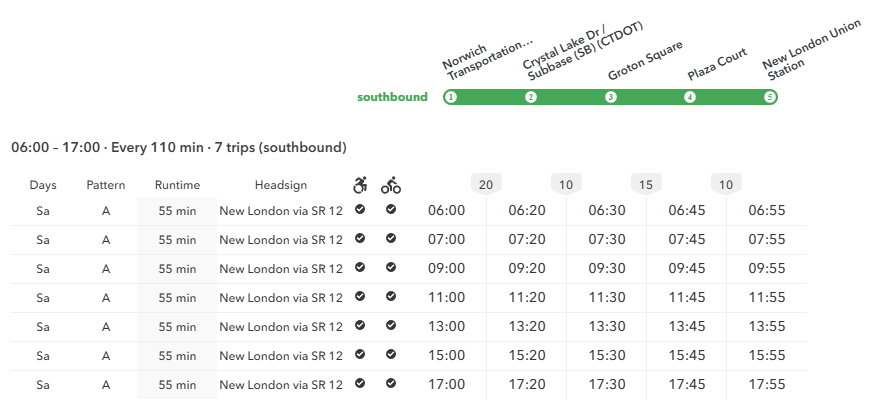Screen dimensions: 886x415
Task: Click the 20 minute segment time badge
Action: coord(486,185)
